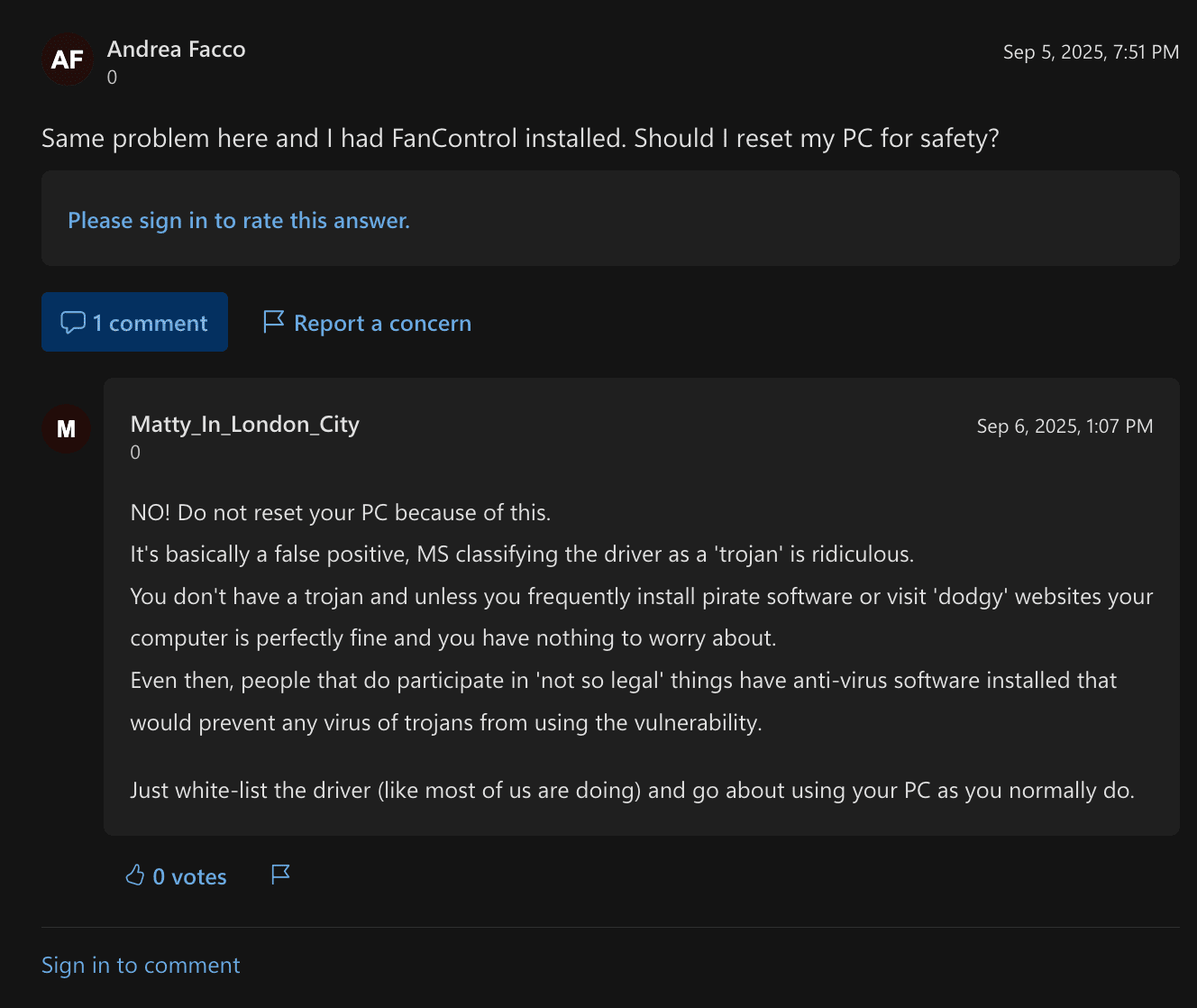
Task: Click the Sep 5, 2025, 7:51 PM timestamp
Action: (1091, 52)
